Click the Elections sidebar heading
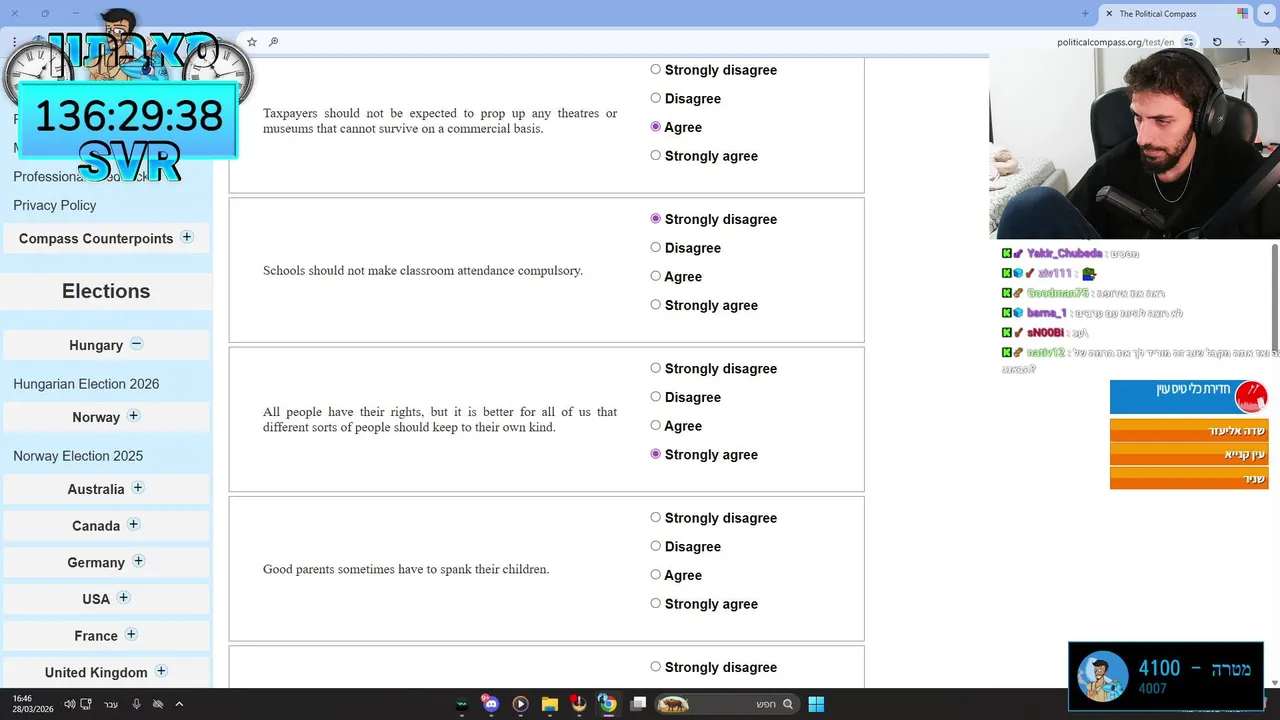 pyautogui.click(x=106, y=291)
